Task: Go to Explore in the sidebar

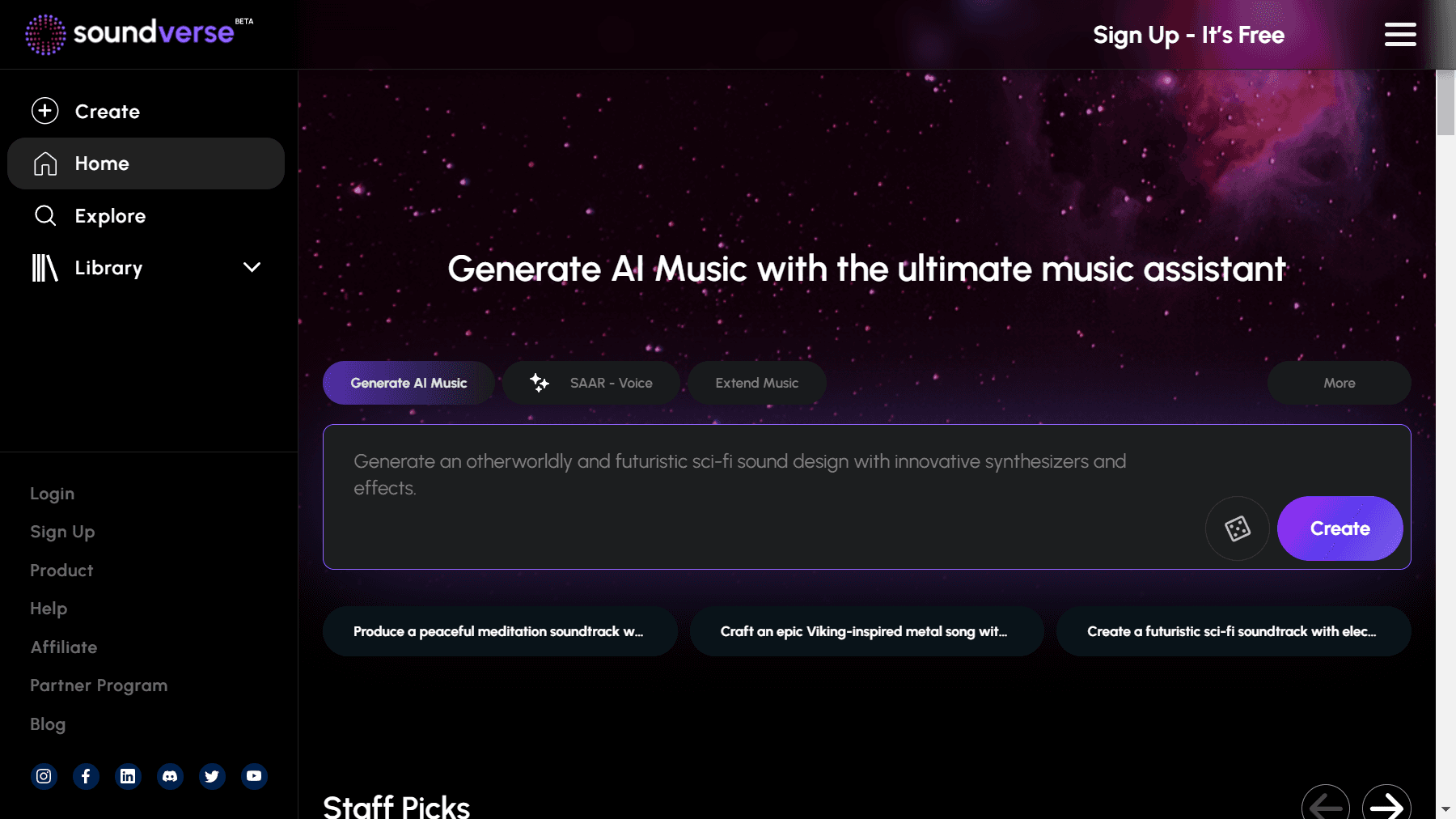Action: [110, 216]
